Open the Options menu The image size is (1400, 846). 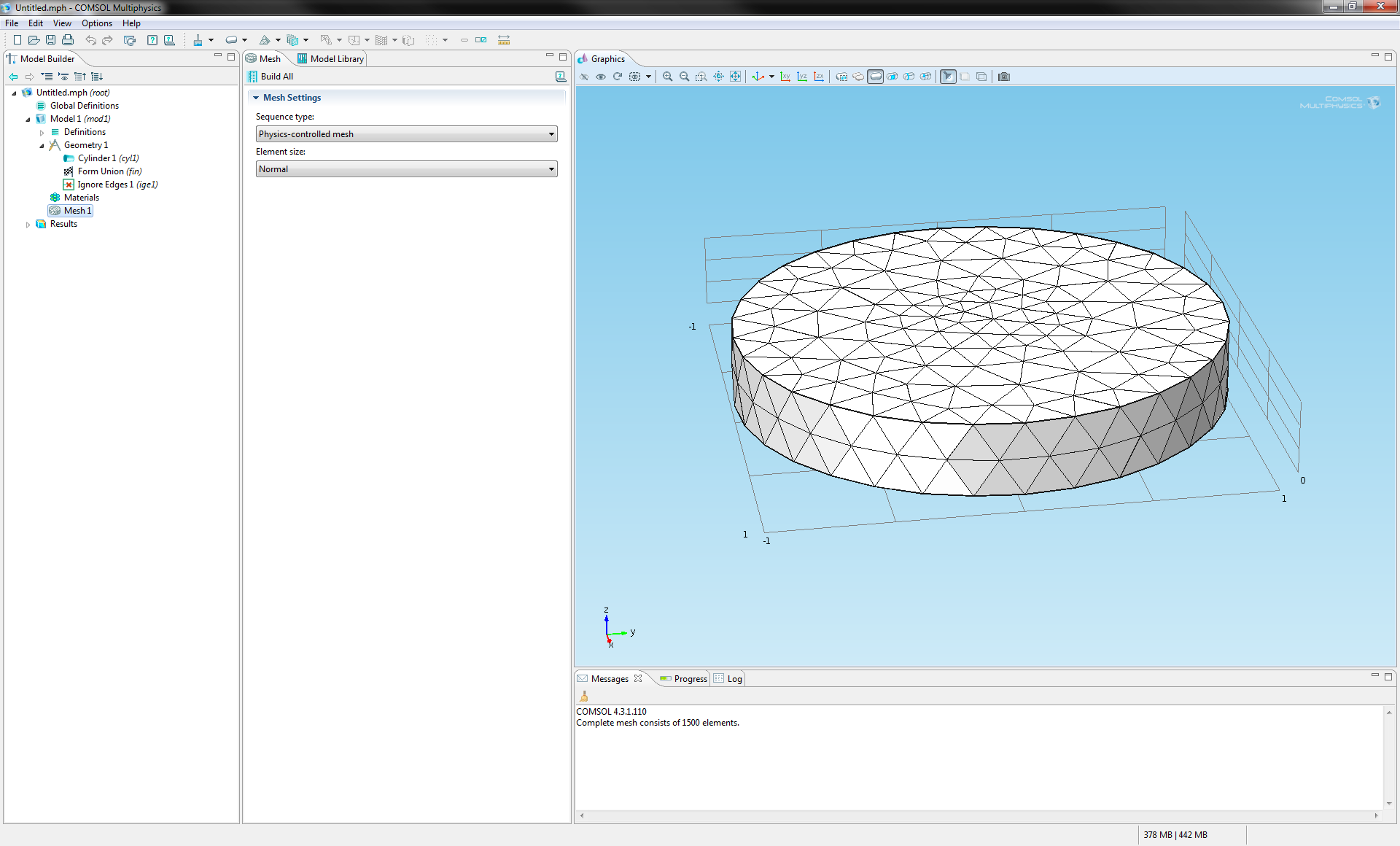click(x=96, y=23)
